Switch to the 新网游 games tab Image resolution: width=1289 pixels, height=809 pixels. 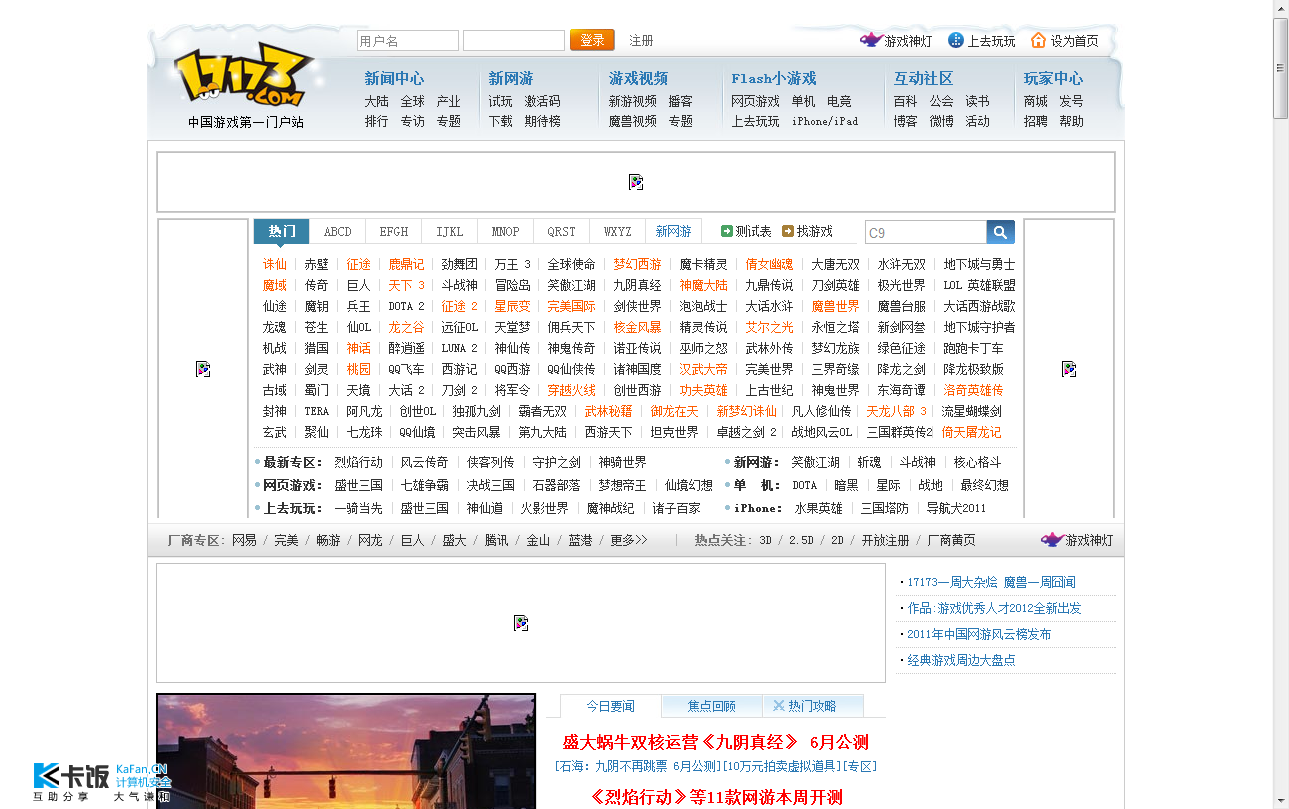(x=674, y=231)
